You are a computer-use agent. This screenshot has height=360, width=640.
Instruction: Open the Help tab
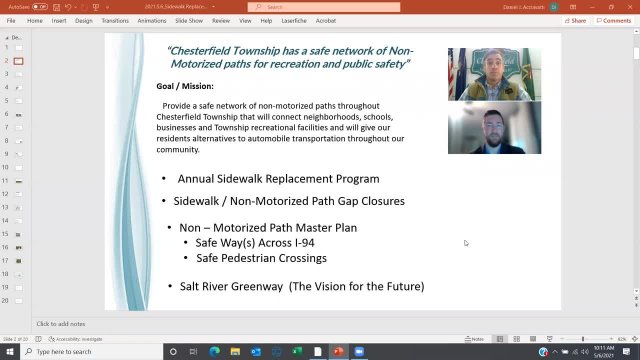coord(266,20)
